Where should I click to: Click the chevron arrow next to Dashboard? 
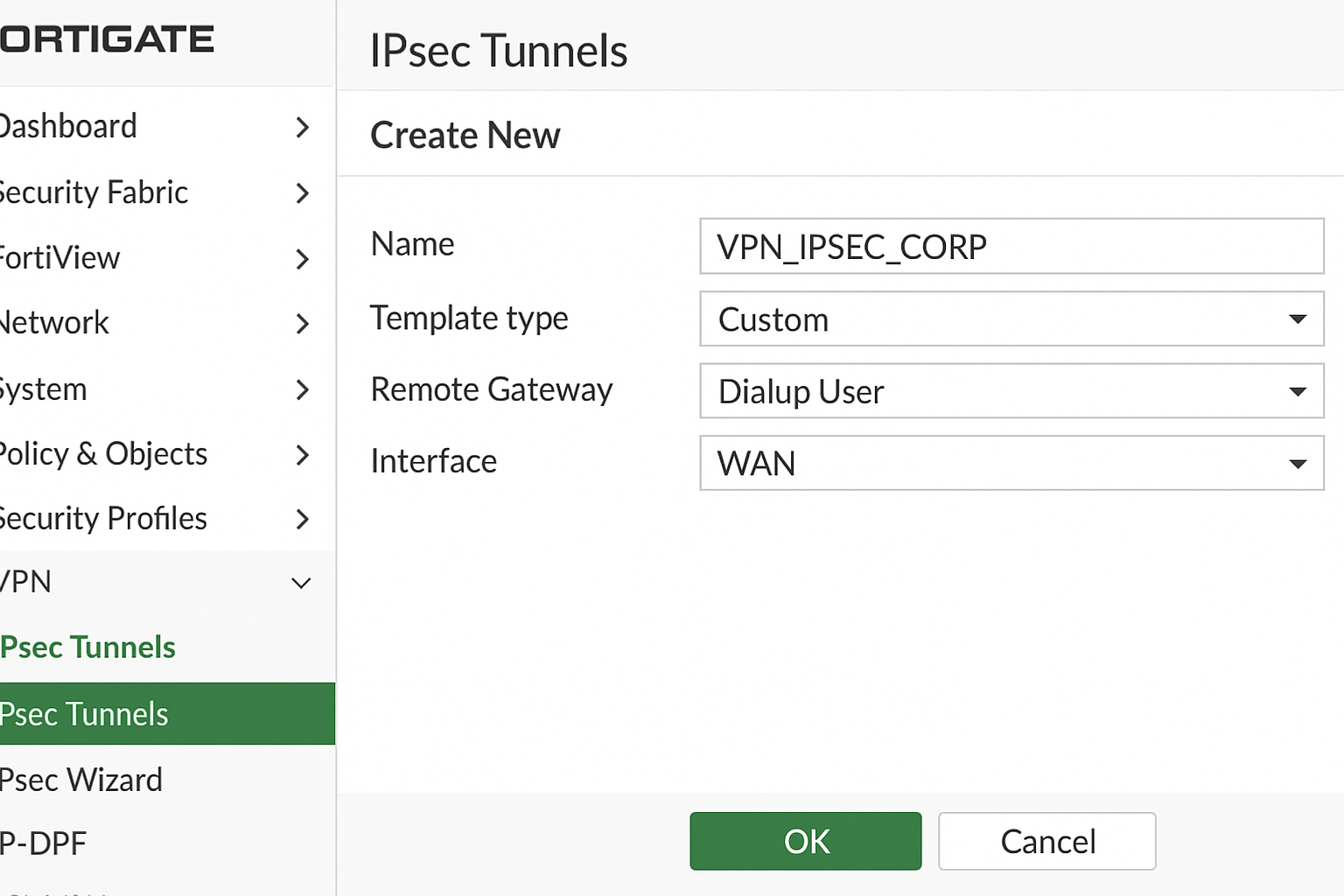302,128
